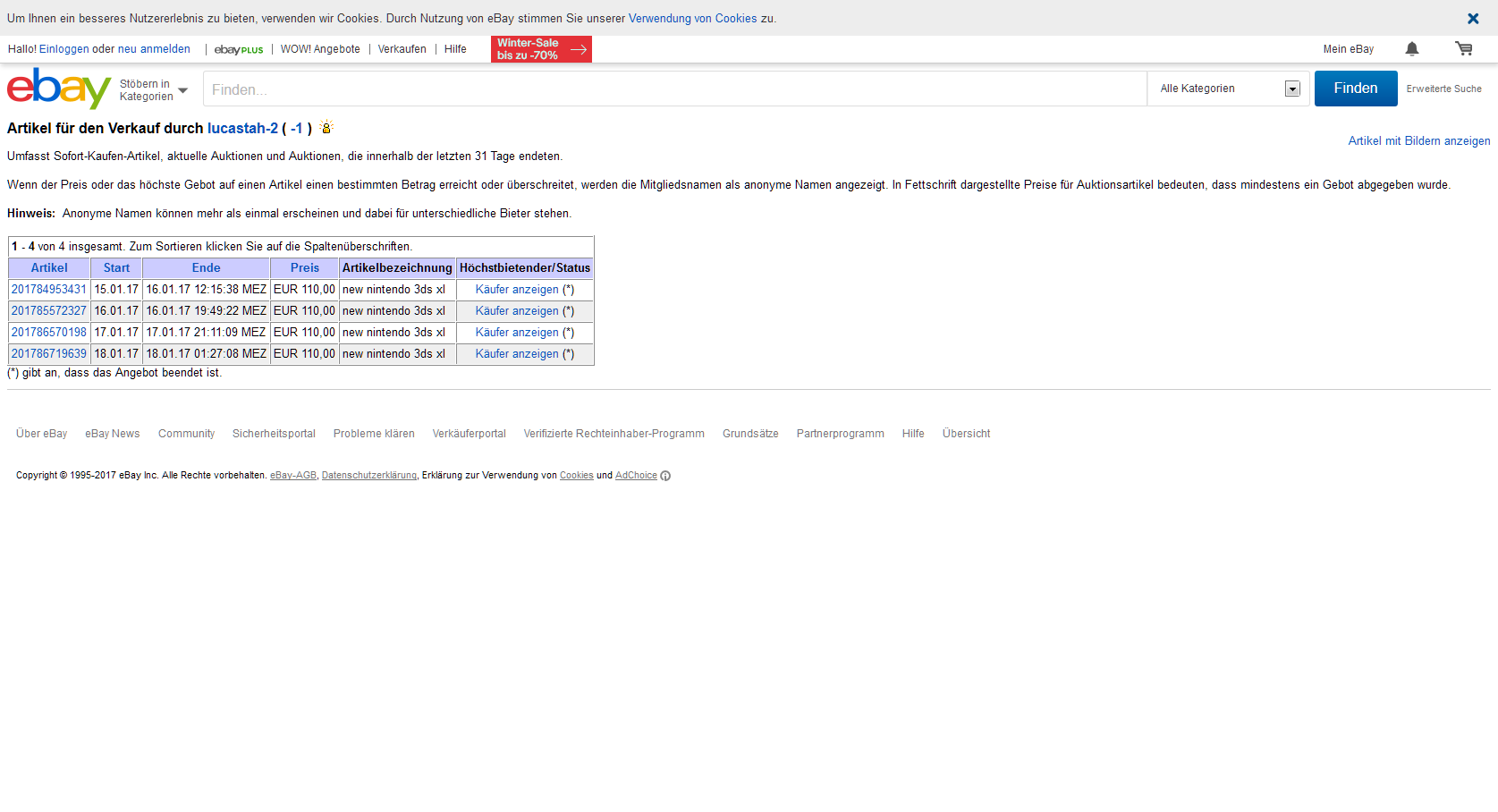Screen dimensions: 1498x812
Task: Open Verwendung von Cookies link
Action: [692, 18]
